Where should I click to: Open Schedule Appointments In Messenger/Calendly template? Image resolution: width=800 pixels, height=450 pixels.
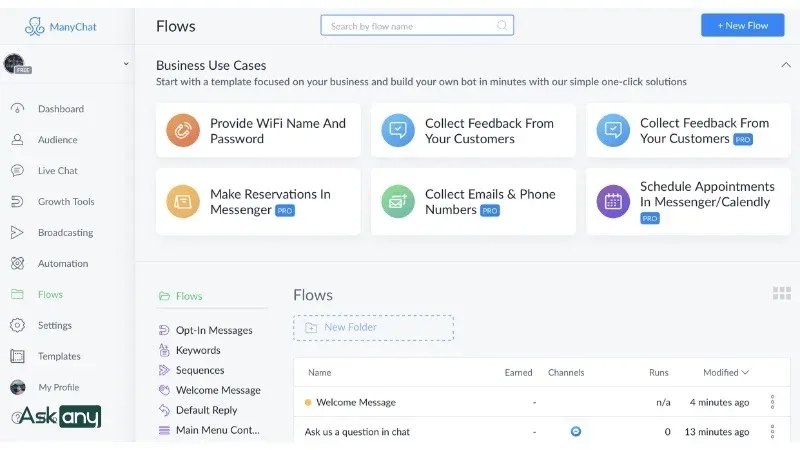tap(688, 202)
